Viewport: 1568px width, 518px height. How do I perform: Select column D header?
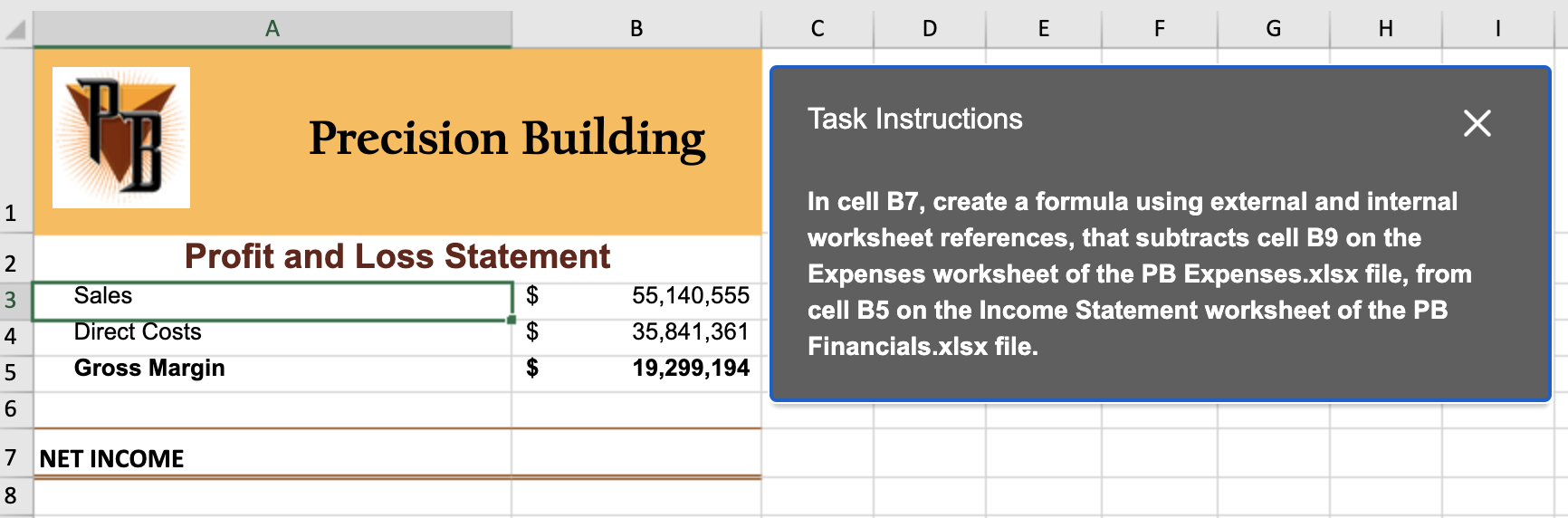tap(930, 29)
